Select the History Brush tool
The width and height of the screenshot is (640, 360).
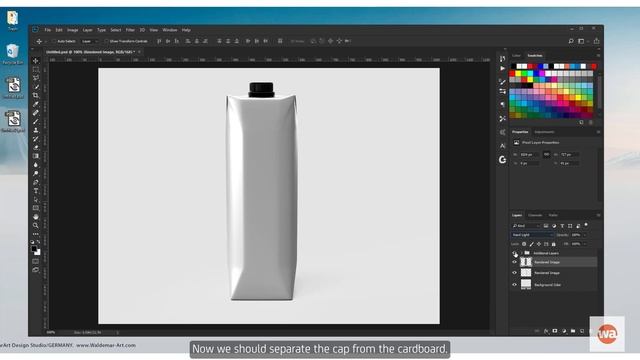point(36,139)
